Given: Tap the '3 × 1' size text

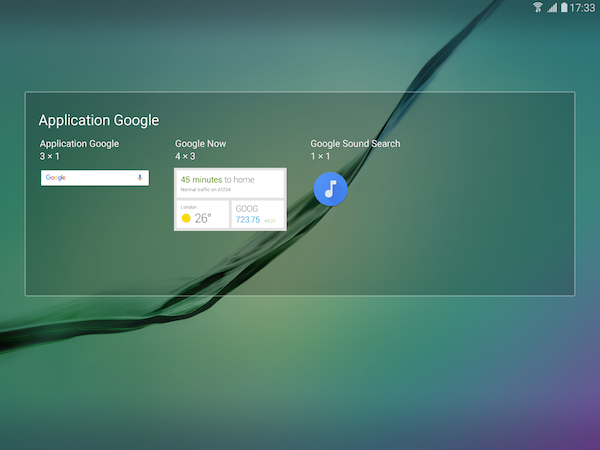Looking at the screenshot, I should click(x=49, y=156).
